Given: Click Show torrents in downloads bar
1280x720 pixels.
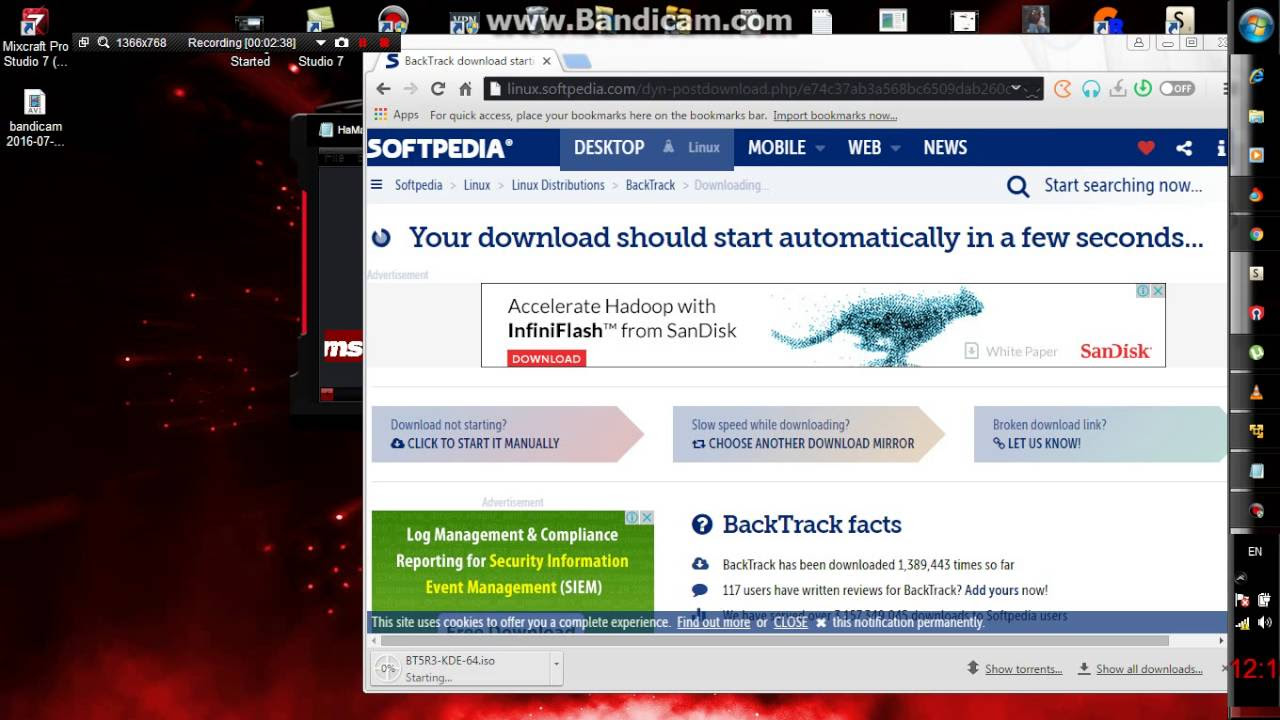Looking at the screenshot, I should (x=1015, y=669).
